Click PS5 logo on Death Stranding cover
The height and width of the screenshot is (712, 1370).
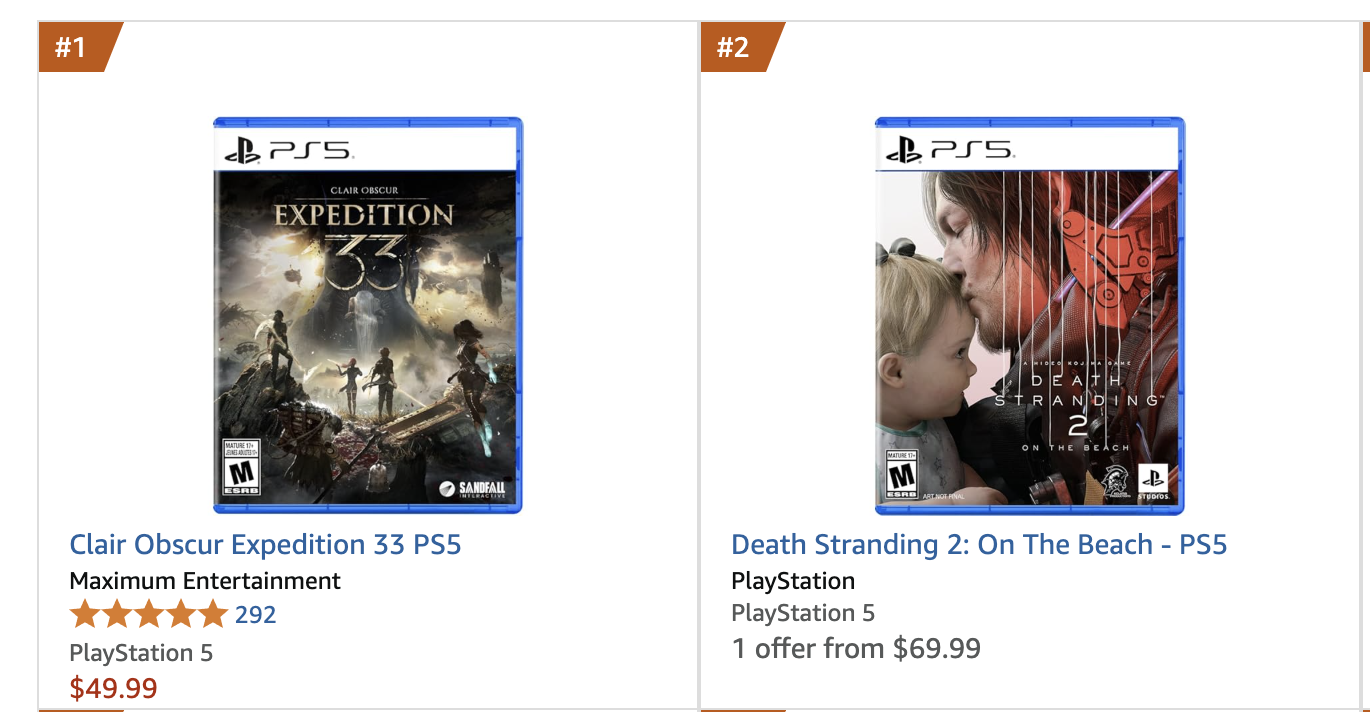tap(950, 151)
